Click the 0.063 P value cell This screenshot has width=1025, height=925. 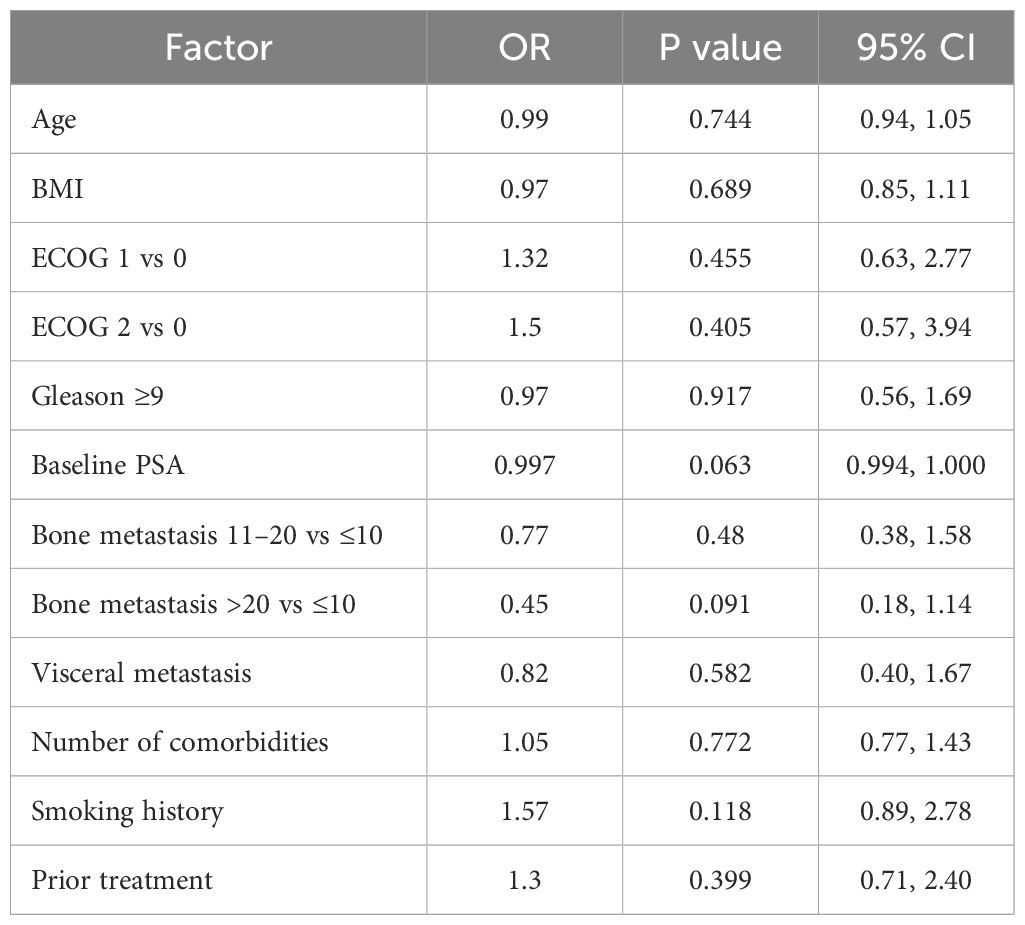point(720,465)
